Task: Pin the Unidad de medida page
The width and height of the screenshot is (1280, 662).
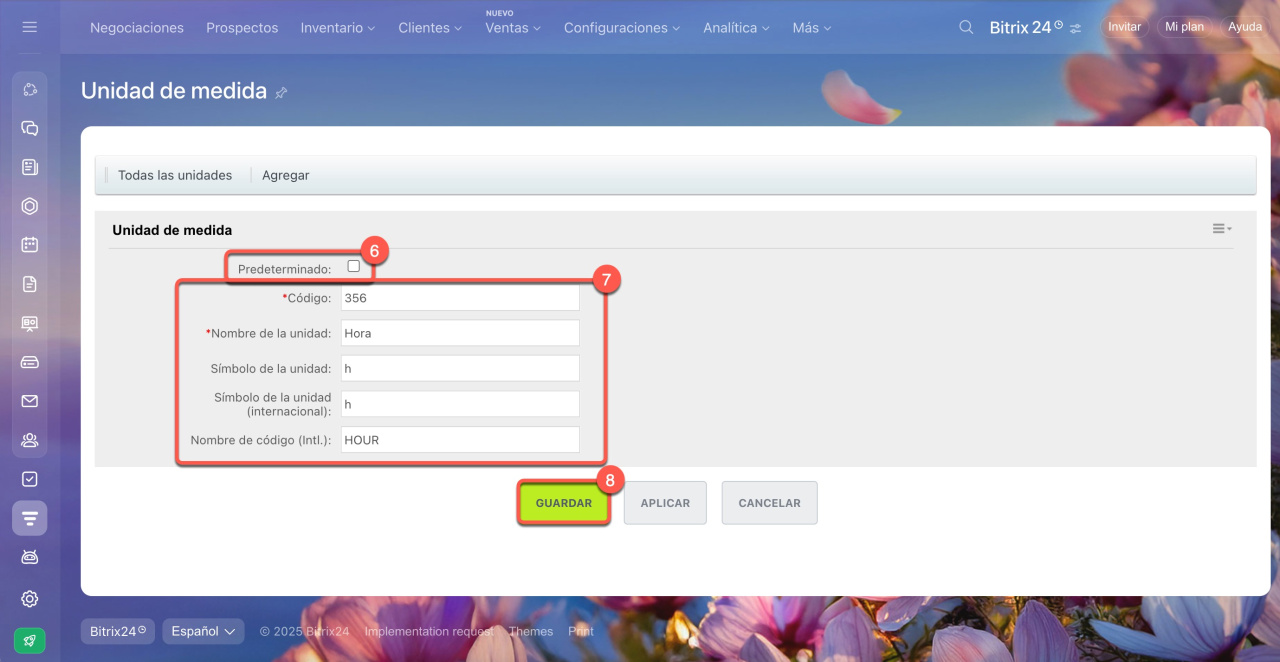Action: point(281,93)
